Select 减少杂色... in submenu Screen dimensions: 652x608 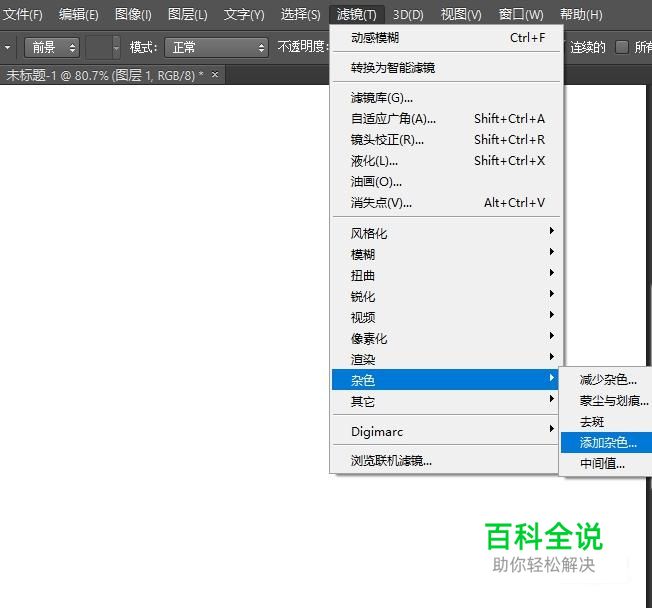[607, 379]
